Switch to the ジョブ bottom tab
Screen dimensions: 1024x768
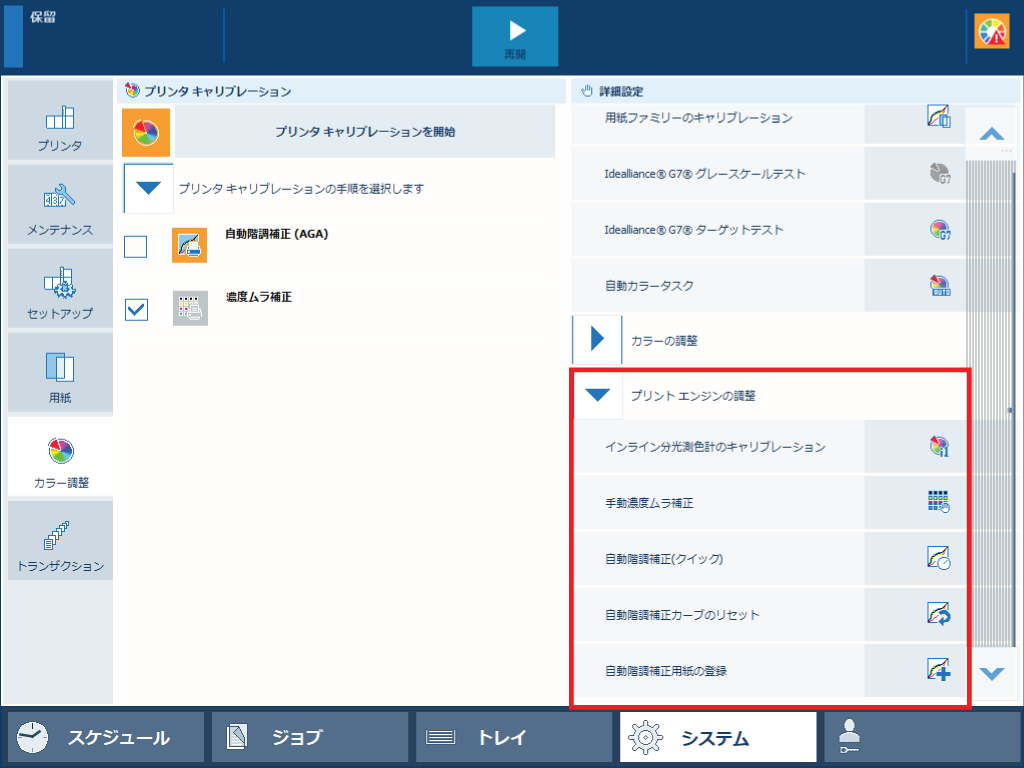point(310,737)
